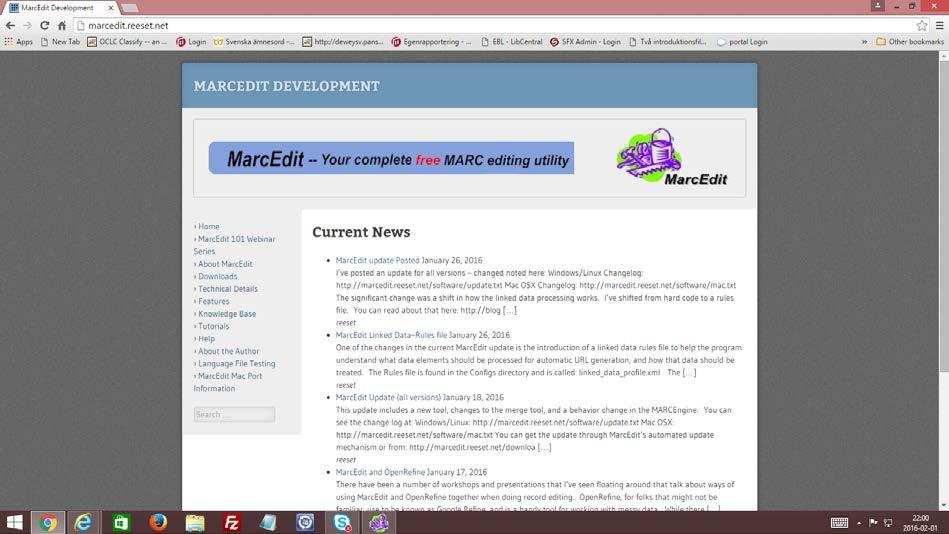949x534 pixels.
Task: Open the deweysv.pans bookmark
Action: [x=343, y=42]
